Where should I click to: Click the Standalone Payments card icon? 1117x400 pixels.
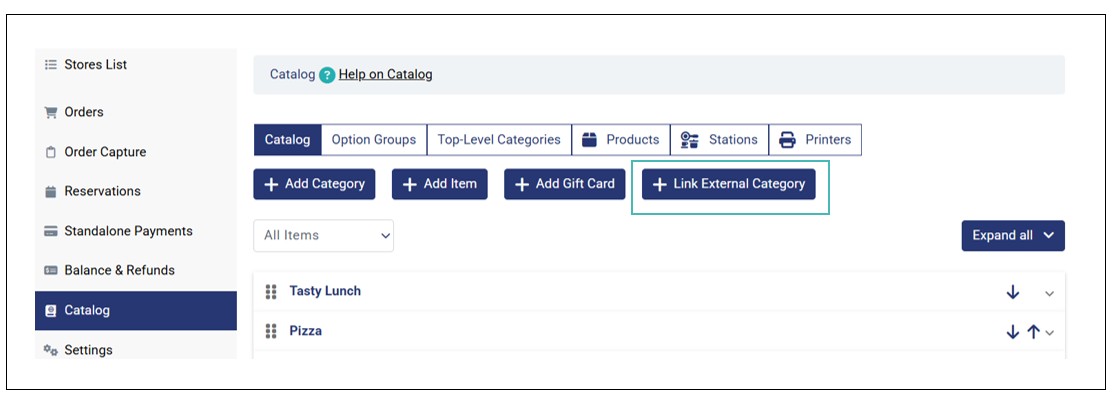(x=50, y=231)
